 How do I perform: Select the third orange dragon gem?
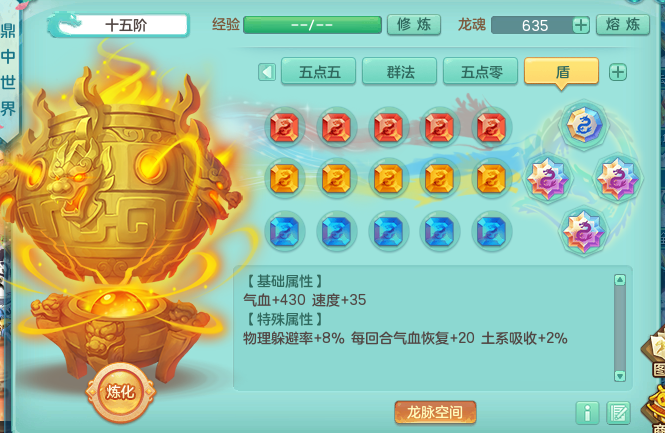[x=388, y=179]
